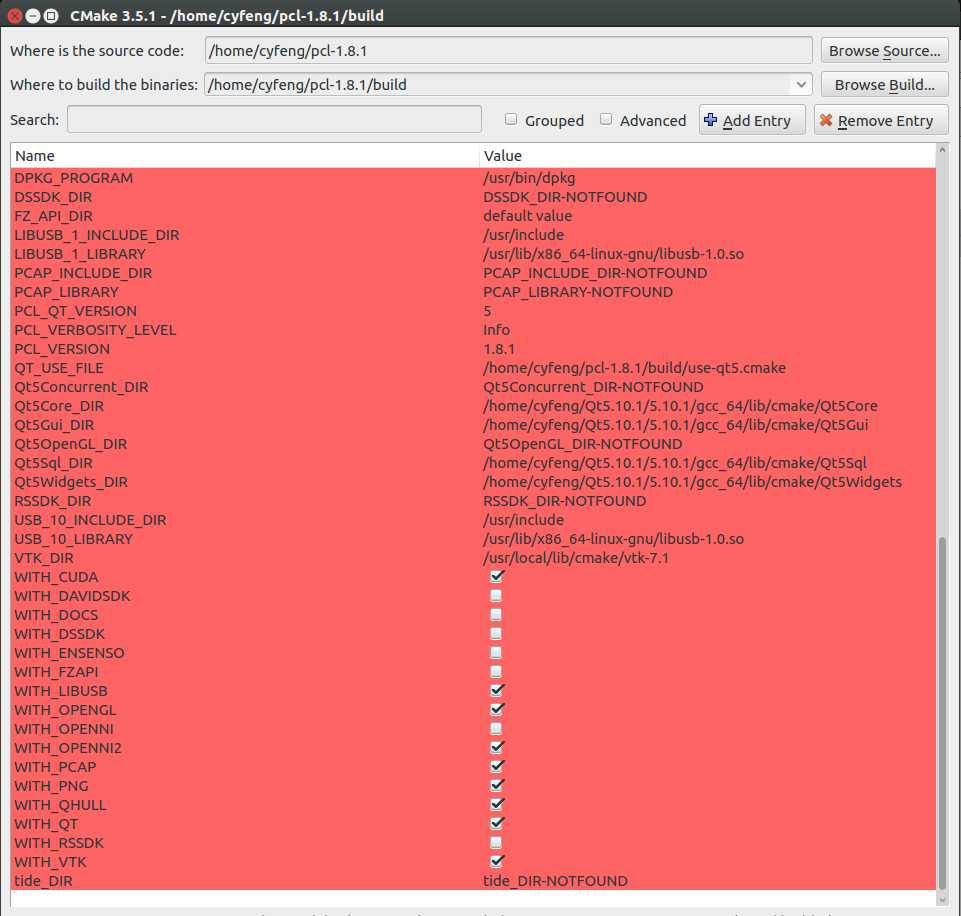Uncheck WITH_PNG option
Screen dimensions: 961x916
pyautogui.click(x=496, y=785)
